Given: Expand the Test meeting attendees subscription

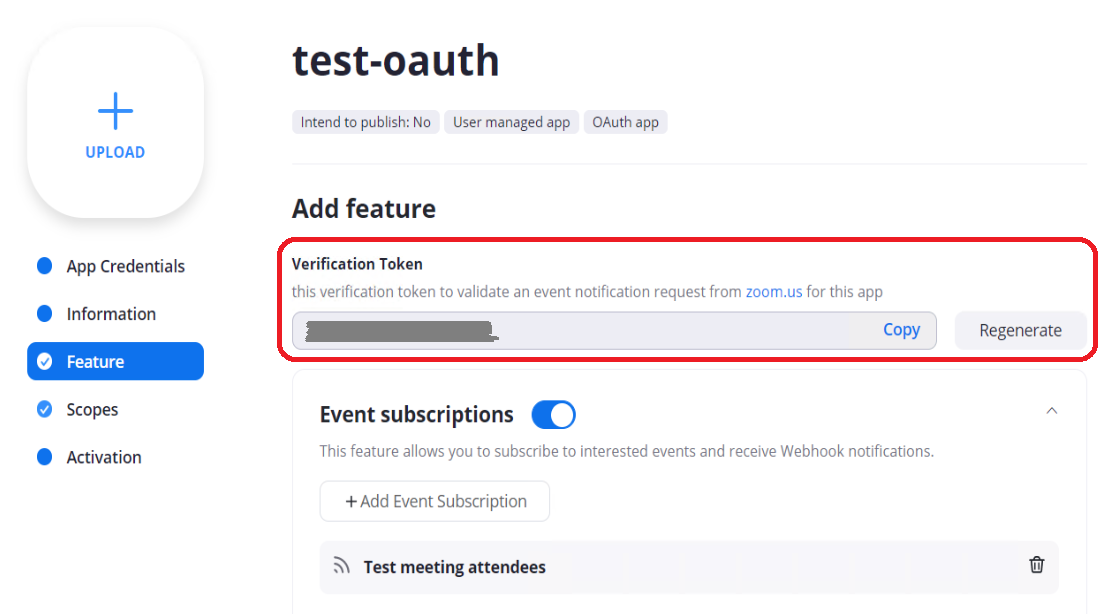Looking at the screenshot, I should tap(455, 568).
